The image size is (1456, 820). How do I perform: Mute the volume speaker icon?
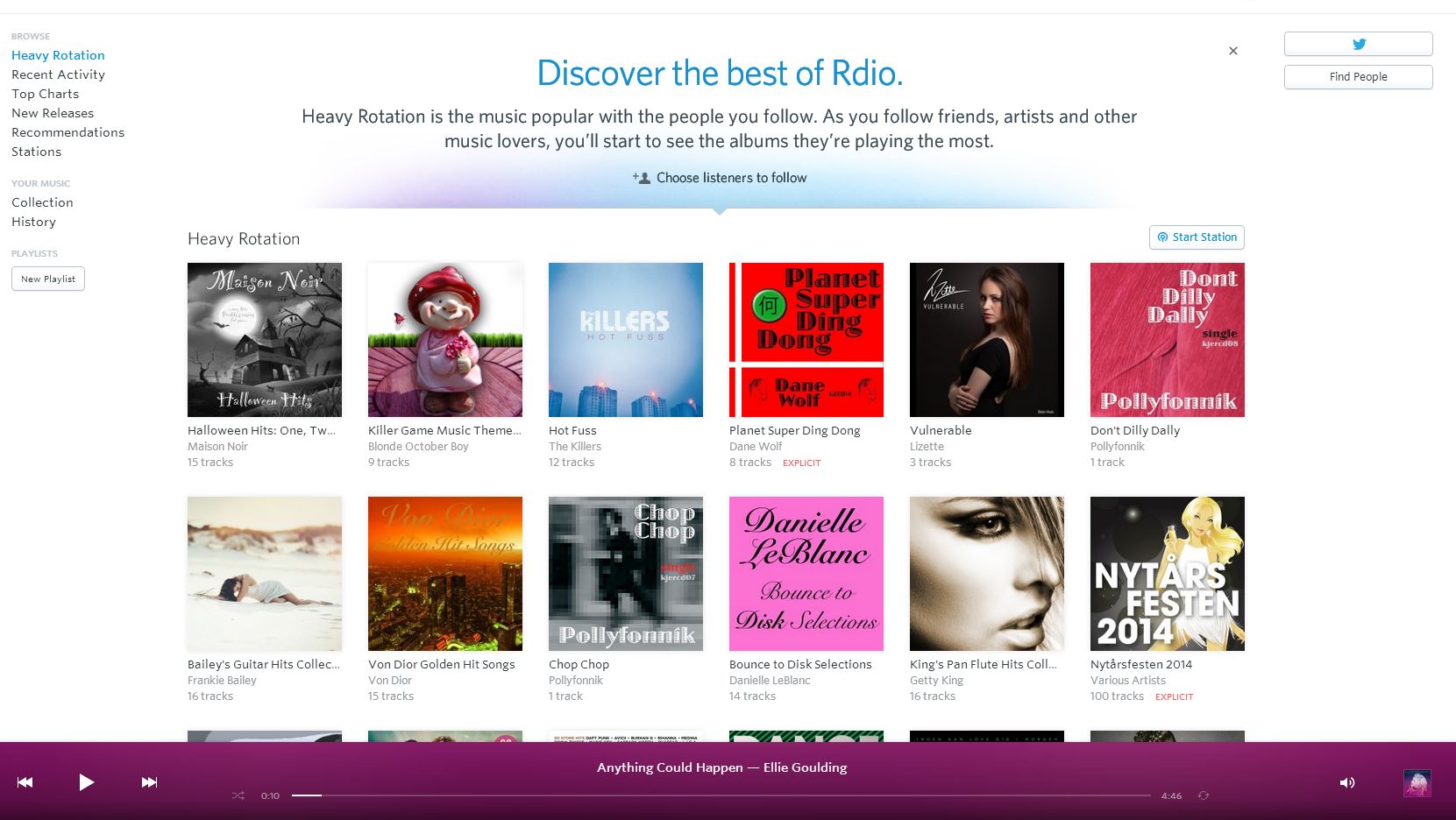1347,782
